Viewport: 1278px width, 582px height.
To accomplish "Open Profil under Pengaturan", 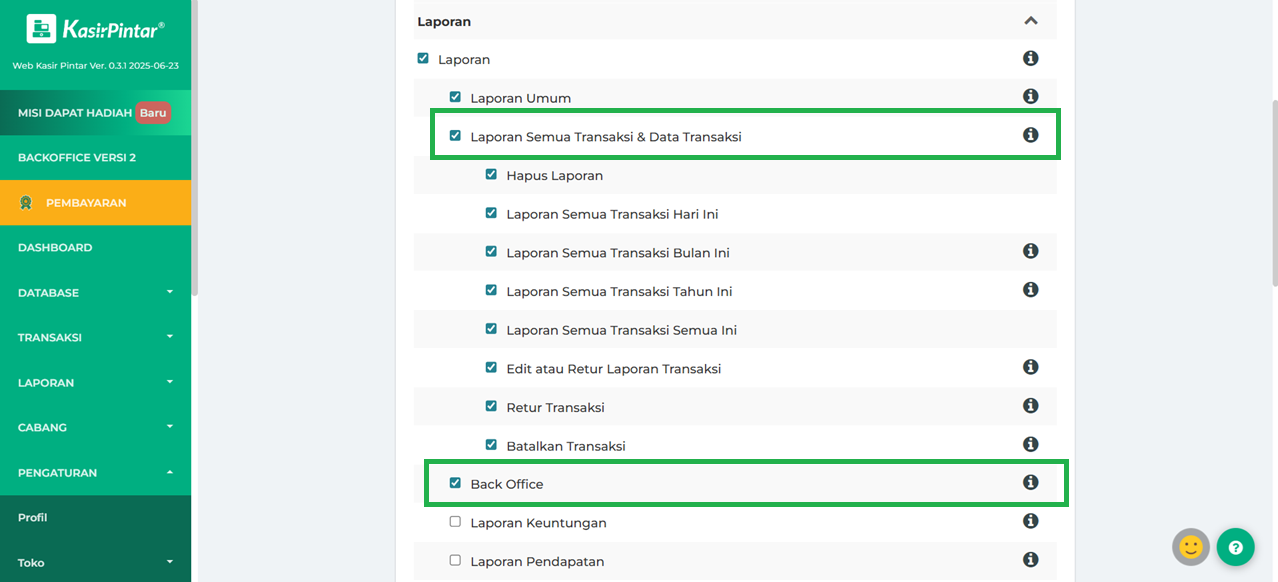I will tap(33, 518).
